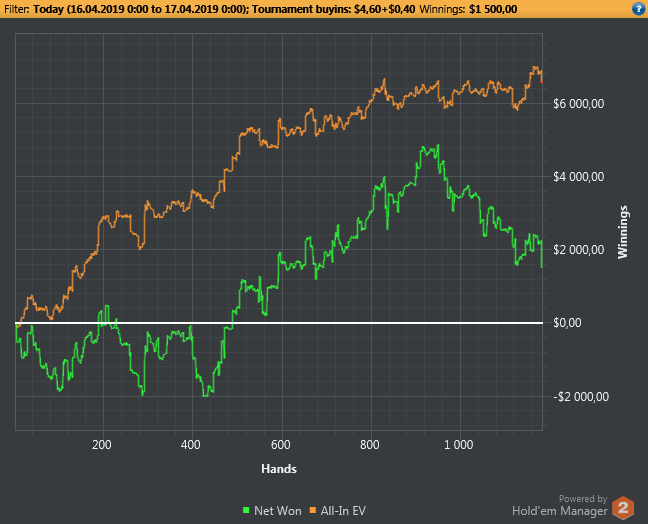Screen dimensions: 648x524
Task: Click the Hold'em Manager 2 logo icon
Action: pos(623,507)
